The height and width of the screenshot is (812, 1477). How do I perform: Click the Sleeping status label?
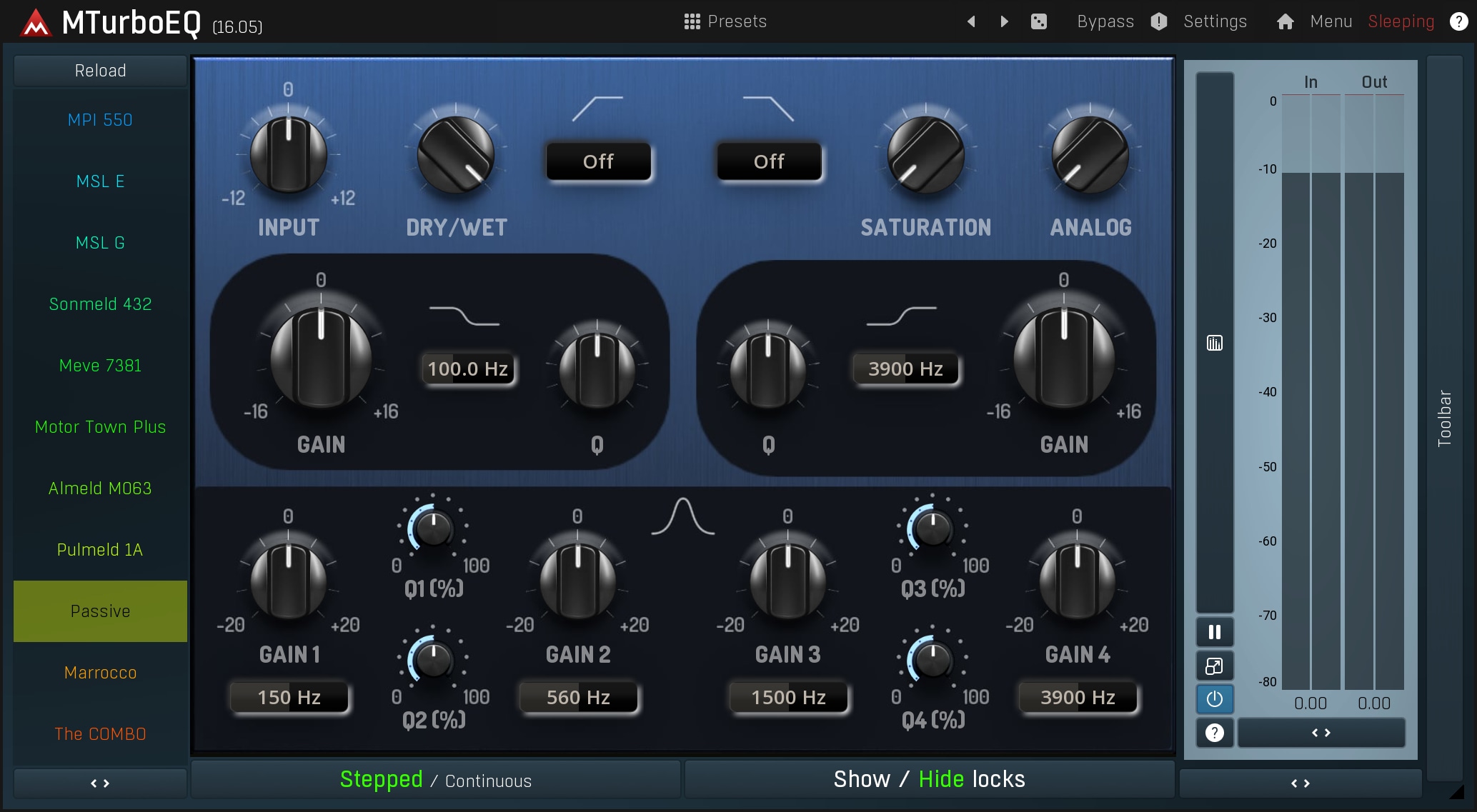tap(1401, 21)
